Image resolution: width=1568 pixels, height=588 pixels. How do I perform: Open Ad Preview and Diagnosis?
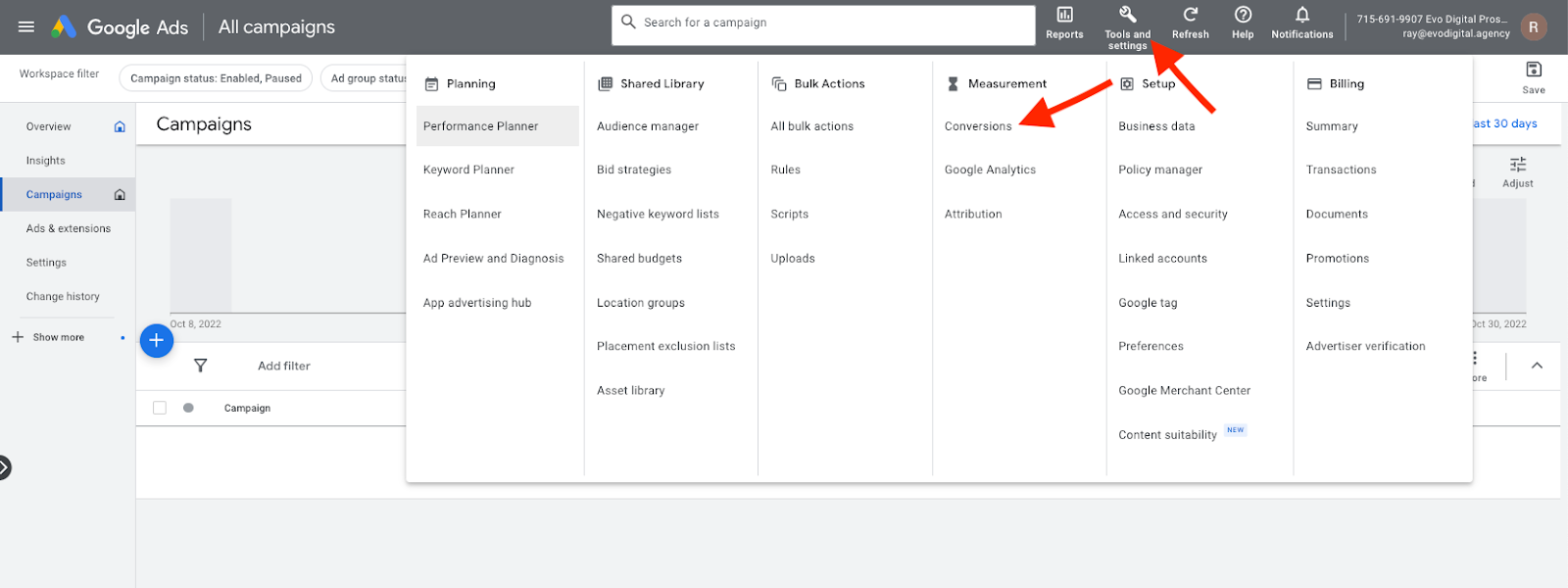[x=493, y=259]
